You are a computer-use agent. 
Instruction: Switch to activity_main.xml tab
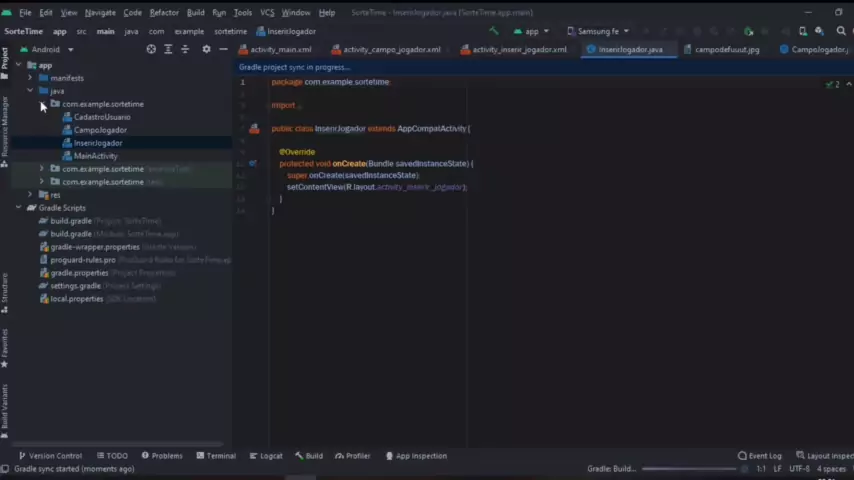[x=280, y=49]
